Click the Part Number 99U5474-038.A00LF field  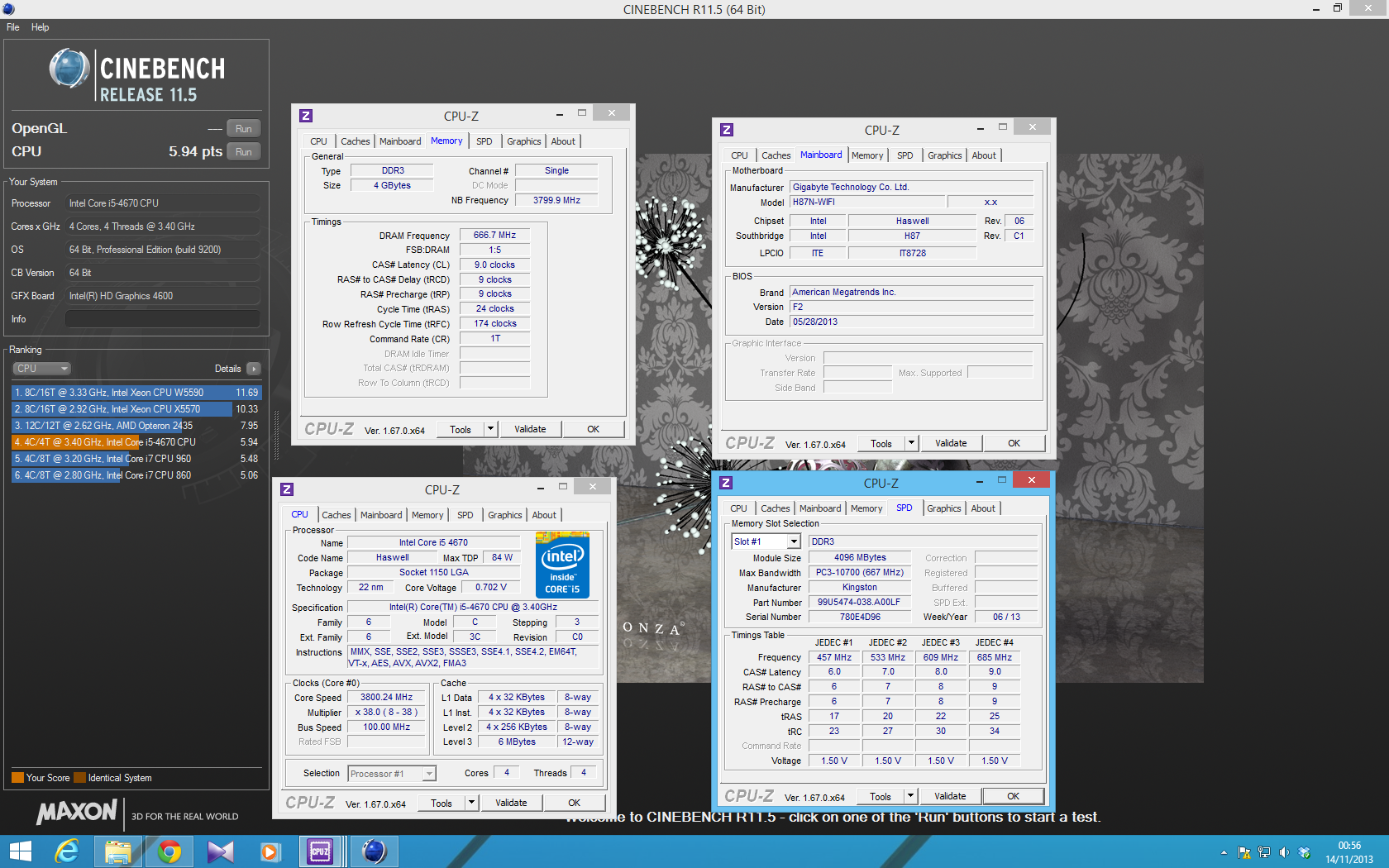[859, 603]
